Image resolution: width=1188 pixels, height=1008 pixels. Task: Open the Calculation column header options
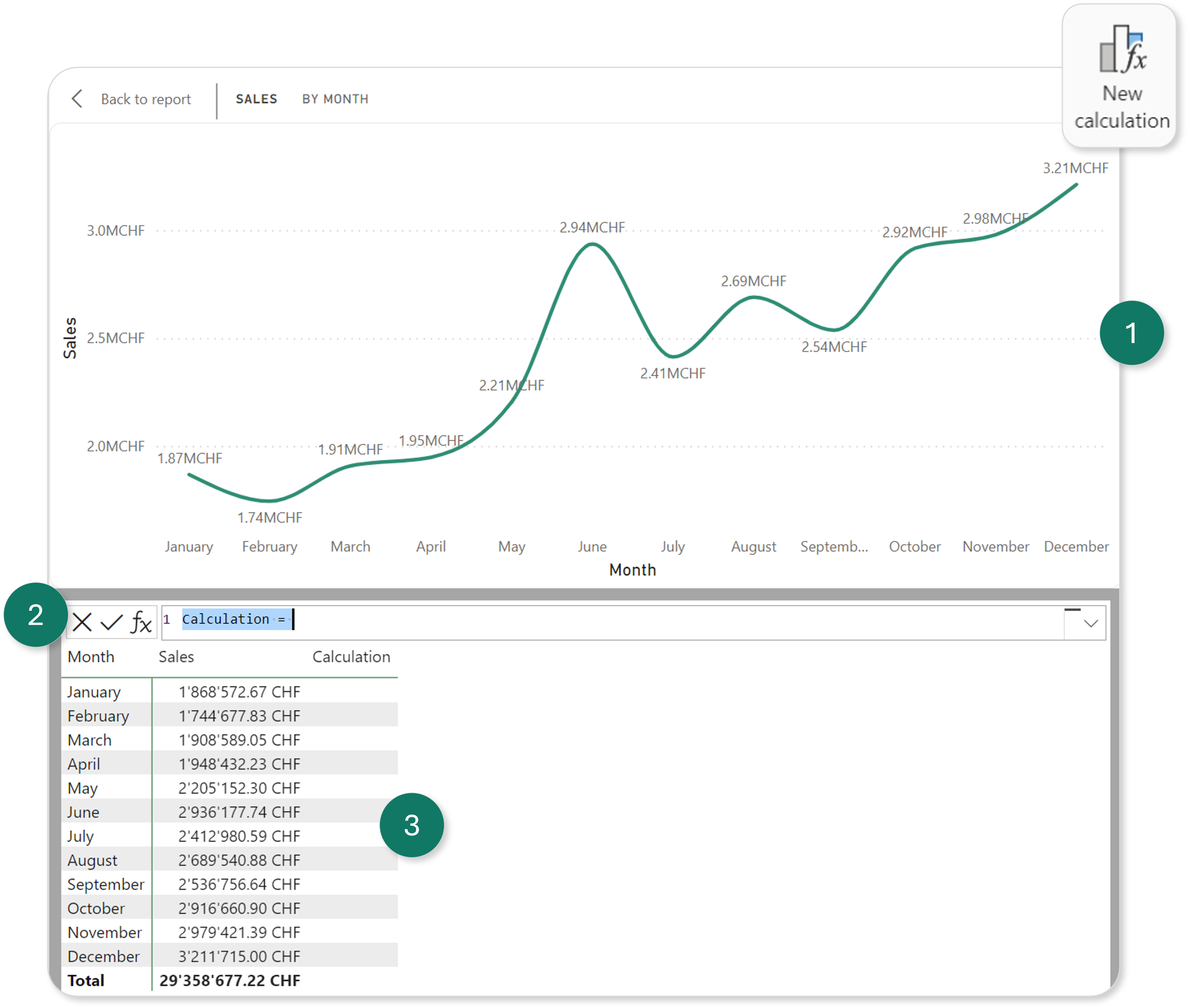click(352, 656)
